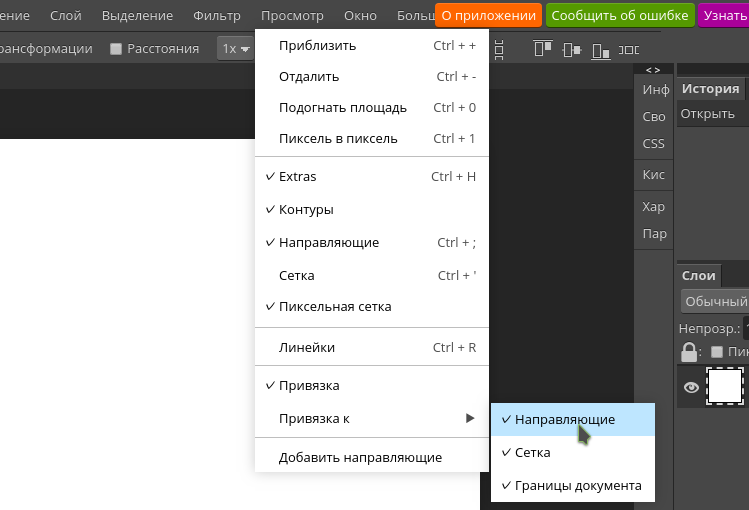Expand the Привязка к submenu arrow

[470, 418]
